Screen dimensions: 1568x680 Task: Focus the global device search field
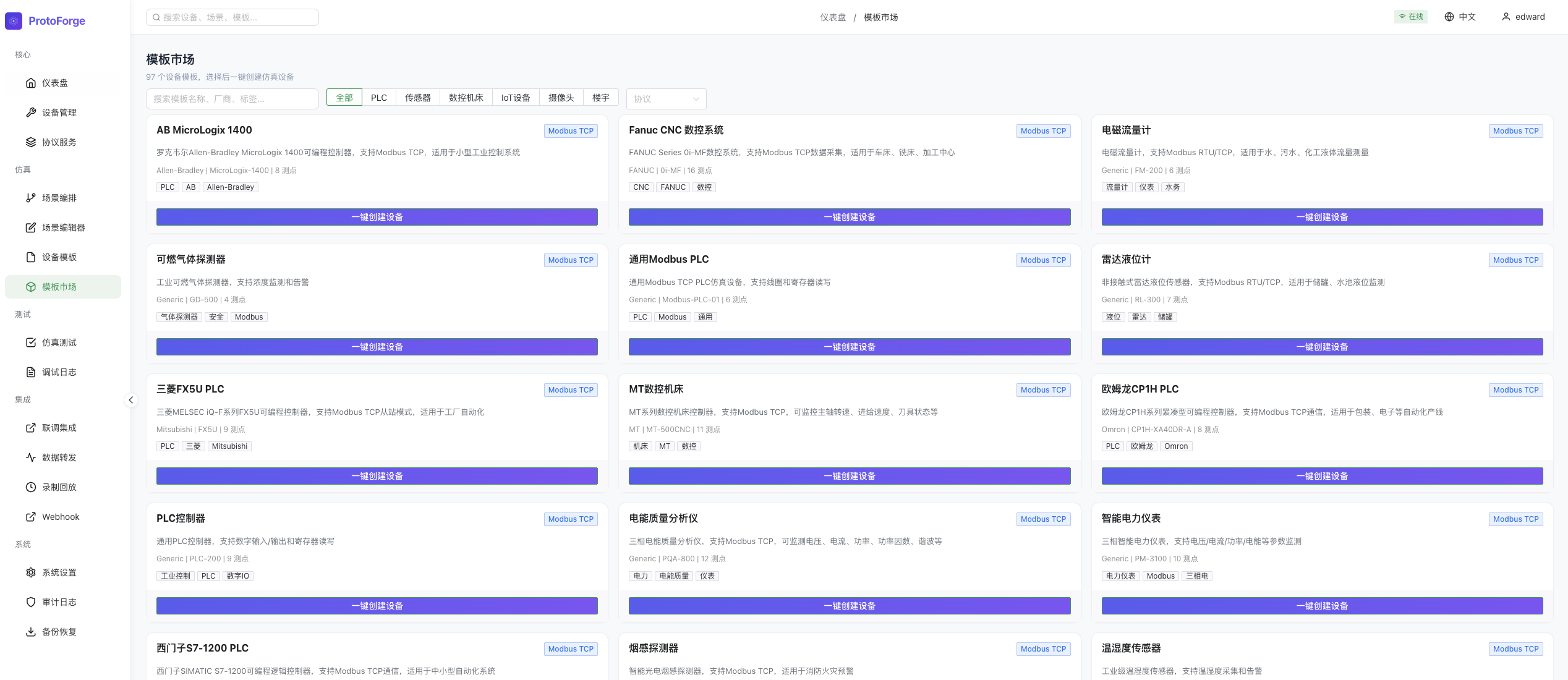pyautogui.click(x=232, y=17)
